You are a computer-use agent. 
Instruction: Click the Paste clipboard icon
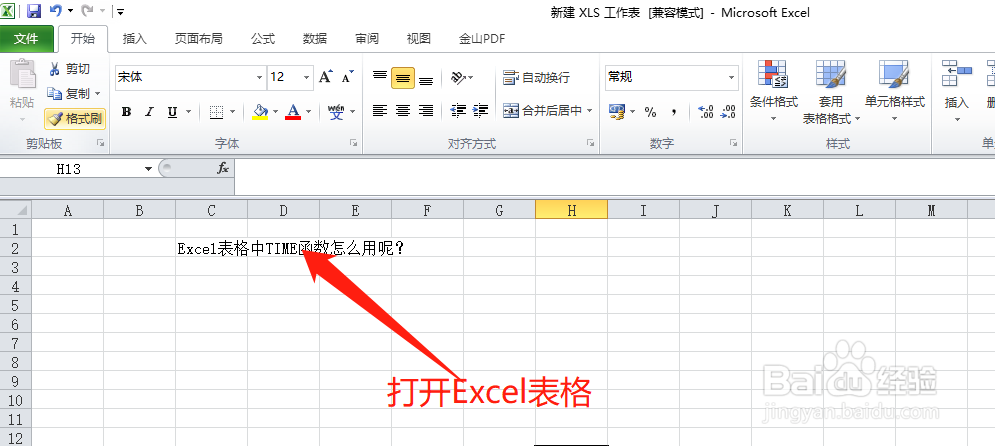pos(22,75)
